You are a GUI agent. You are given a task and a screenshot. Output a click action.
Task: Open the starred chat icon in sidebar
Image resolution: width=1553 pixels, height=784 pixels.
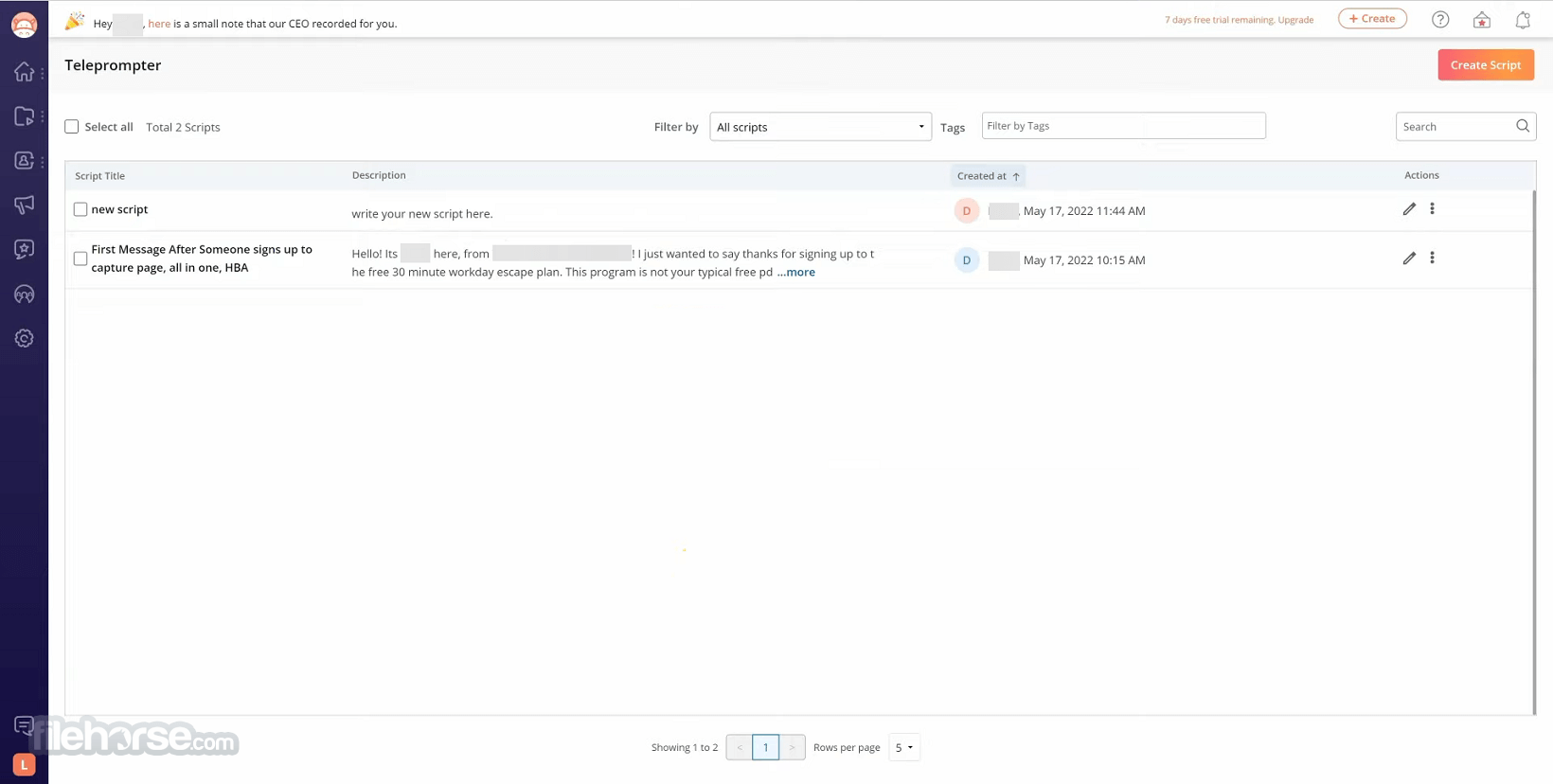[24, 249]
